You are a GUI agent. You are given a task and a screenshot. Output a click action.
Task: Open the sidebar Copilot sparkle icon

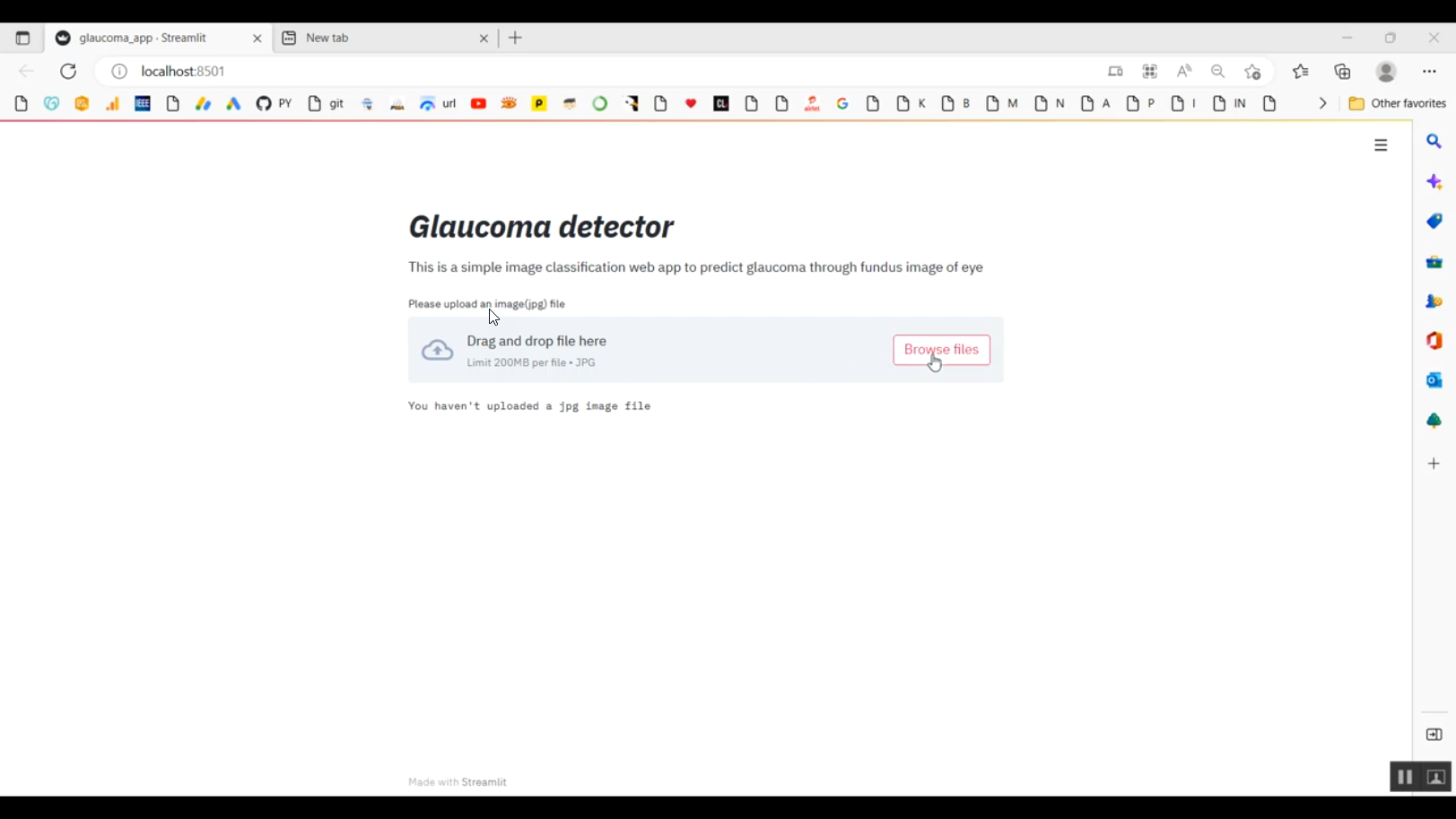pyautogui.click(x=1434, y=182)
